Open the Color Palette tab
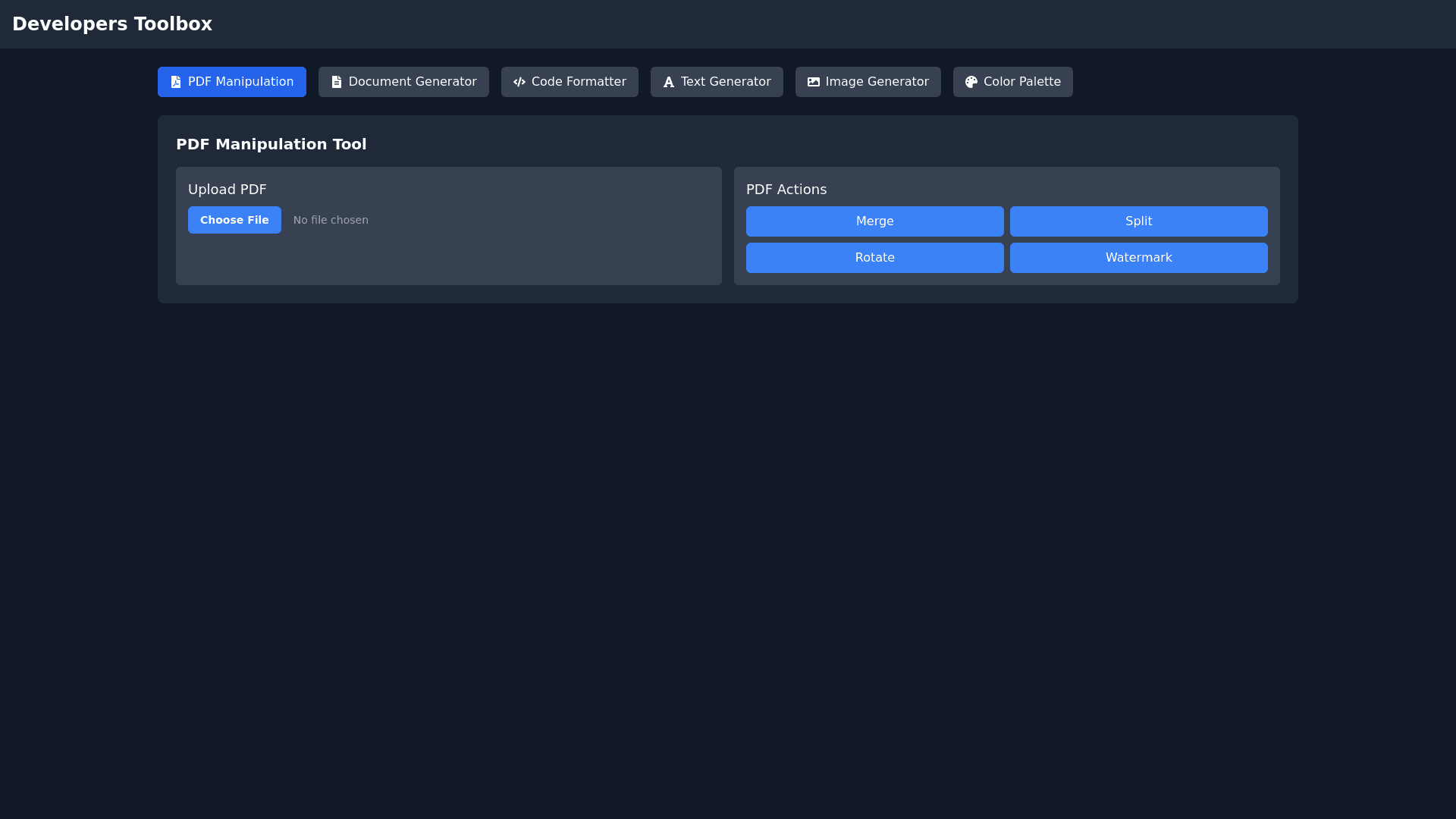1456x819 pixels. click(1021, 82)
